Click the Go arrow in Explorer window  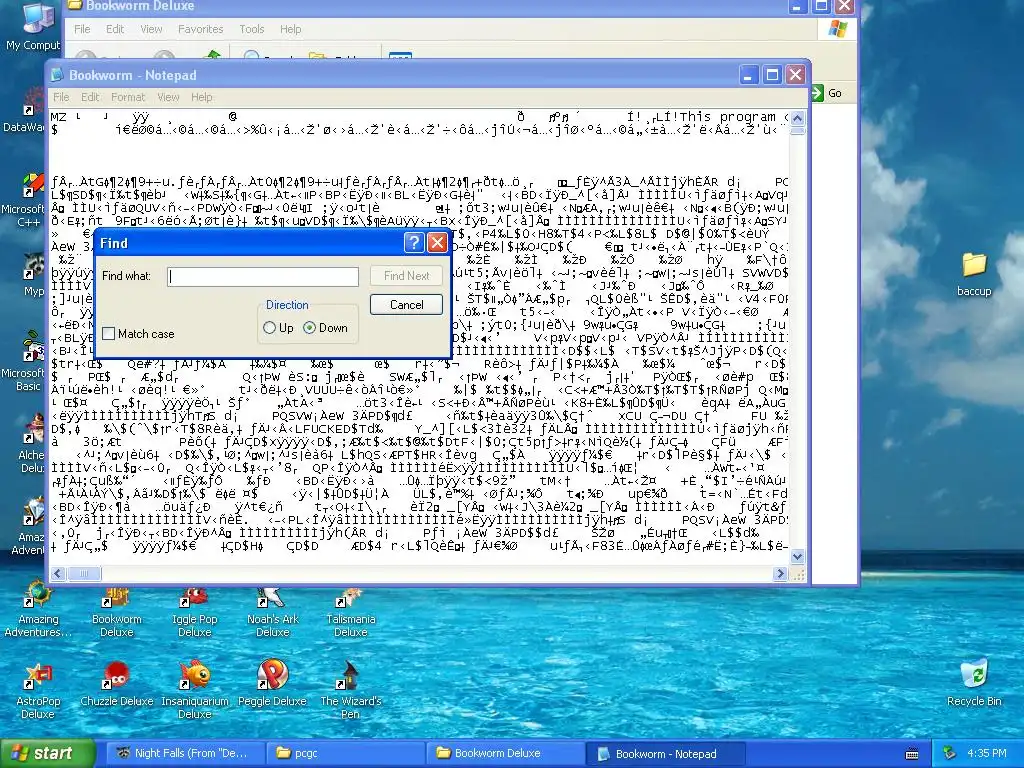click(x=818, y=93)
